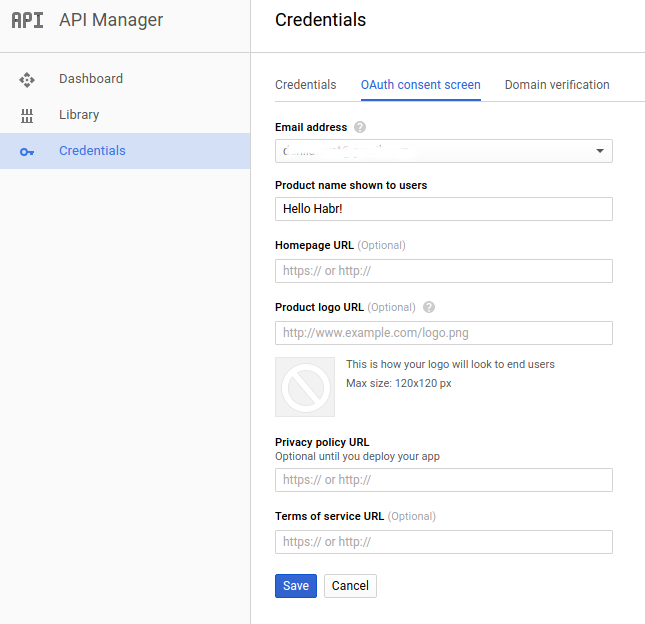Click the Cancel button
The image size is (645, 624).
pos(350,586)
